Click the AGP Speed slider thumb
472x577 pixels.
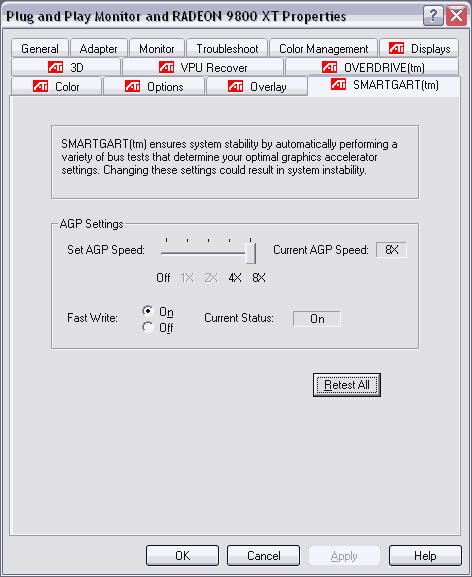251,253
